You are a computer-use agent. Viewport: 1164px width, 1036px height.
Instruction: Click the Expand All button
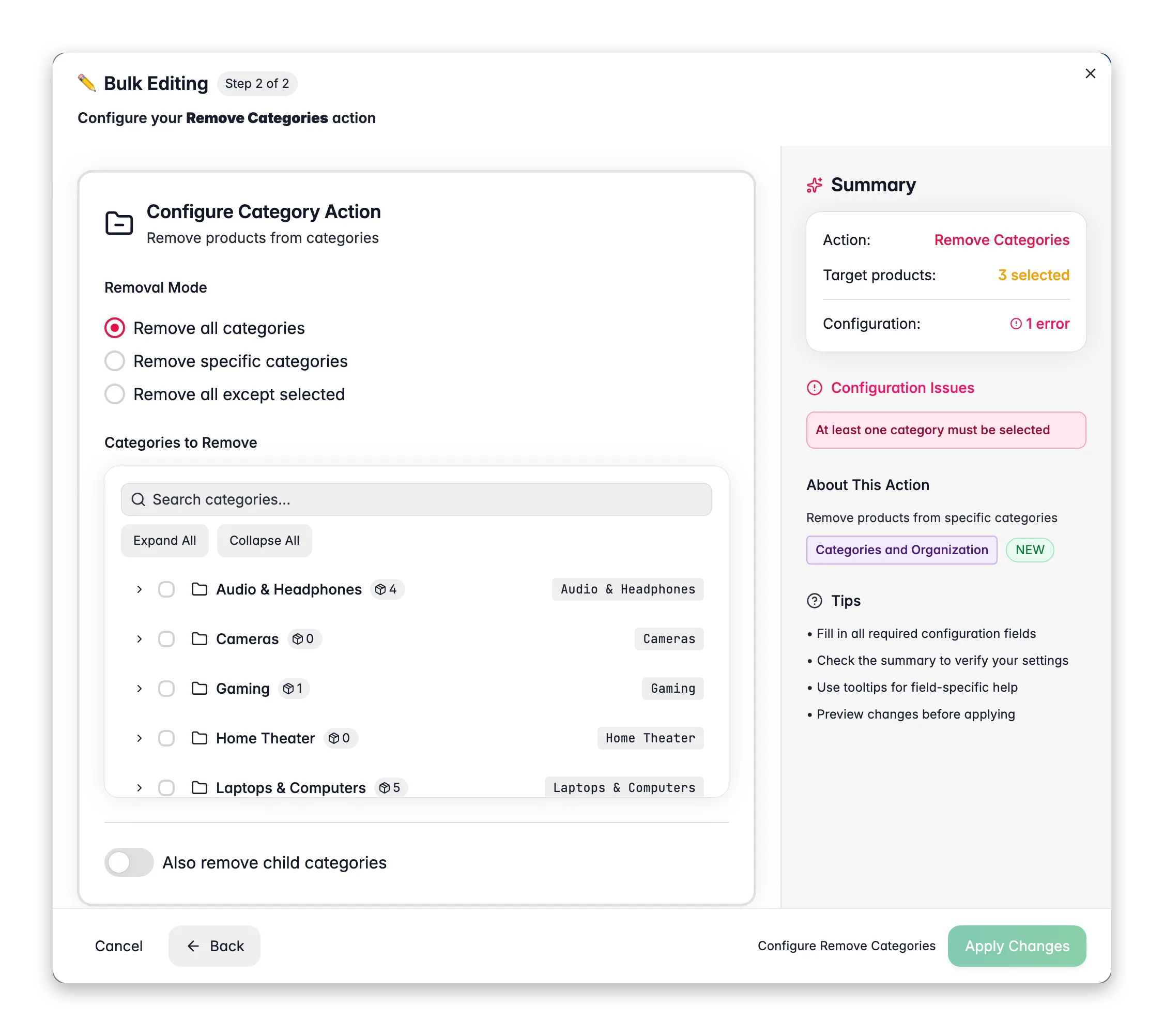[164, 541]
